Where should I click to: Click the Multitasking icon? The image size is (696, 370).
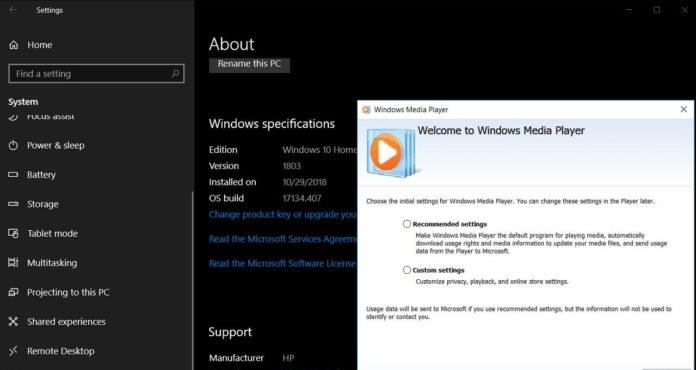click(x=14, y=263)
